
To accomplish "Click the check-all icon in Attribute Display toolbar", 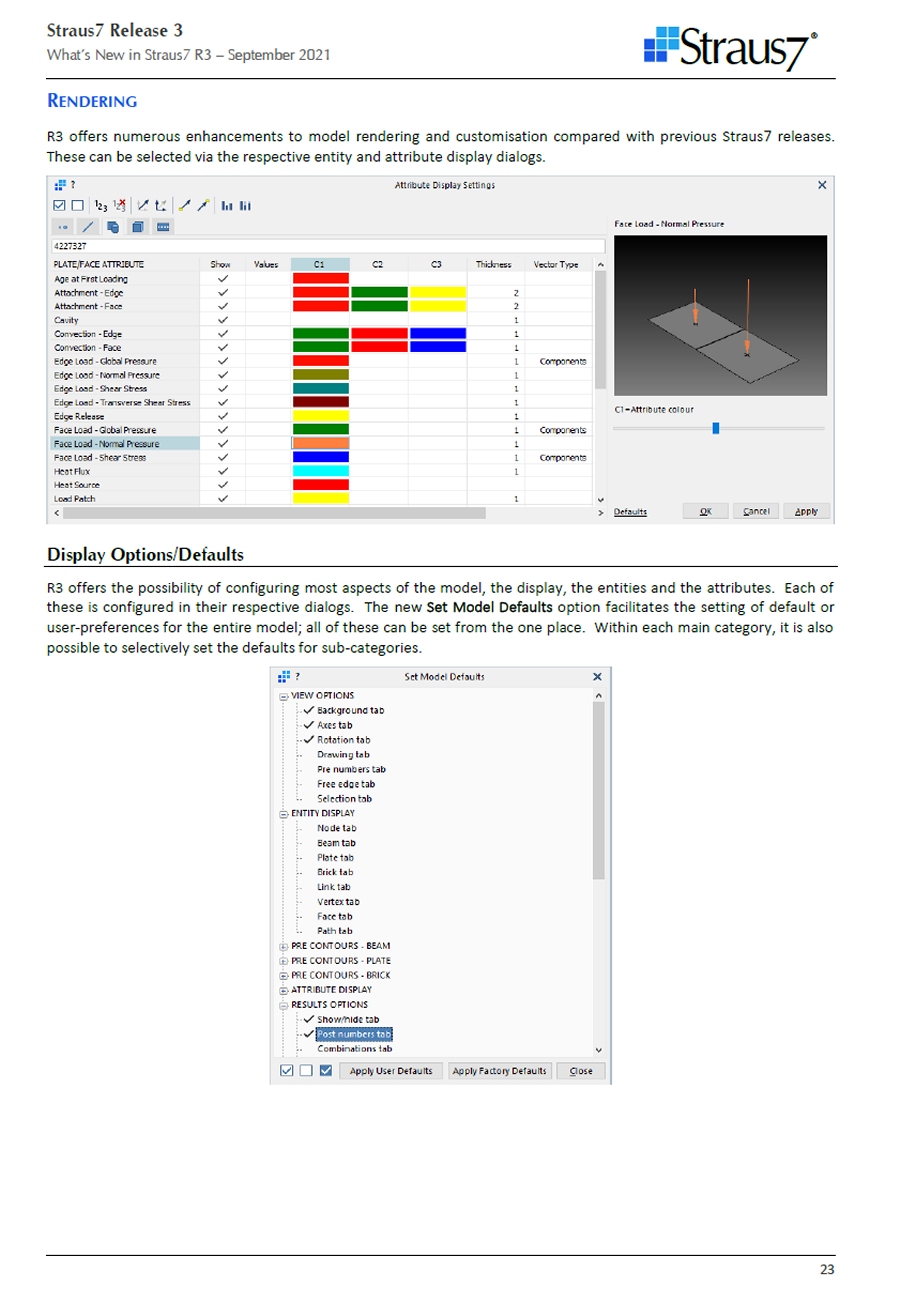I will tap(59, 207).
